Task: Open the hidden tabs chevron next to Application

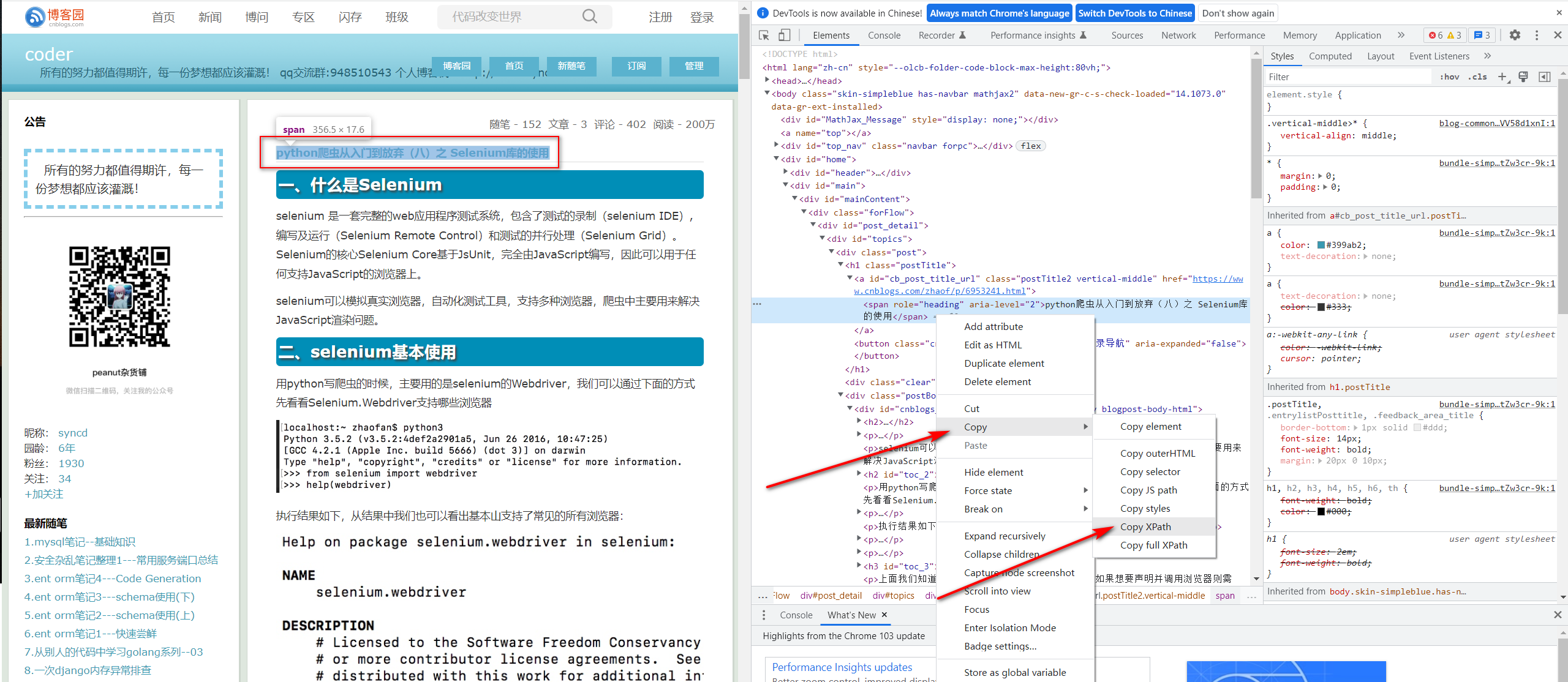Action: (x=1401, y=35)
